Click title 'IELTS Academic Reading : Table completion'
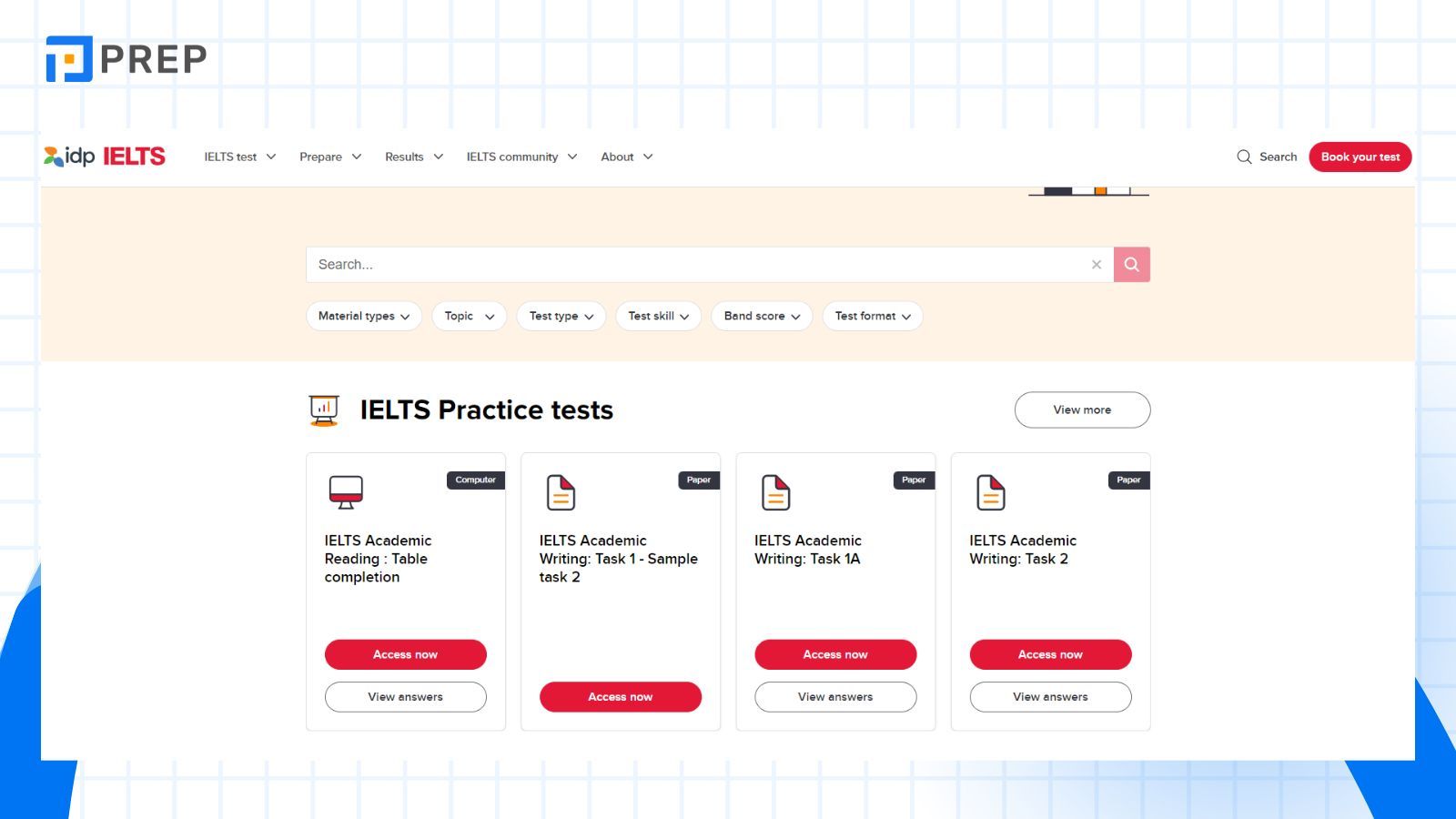Image resolution: width=1456 pixels, height=819 pixels. [x=378, y=559]
